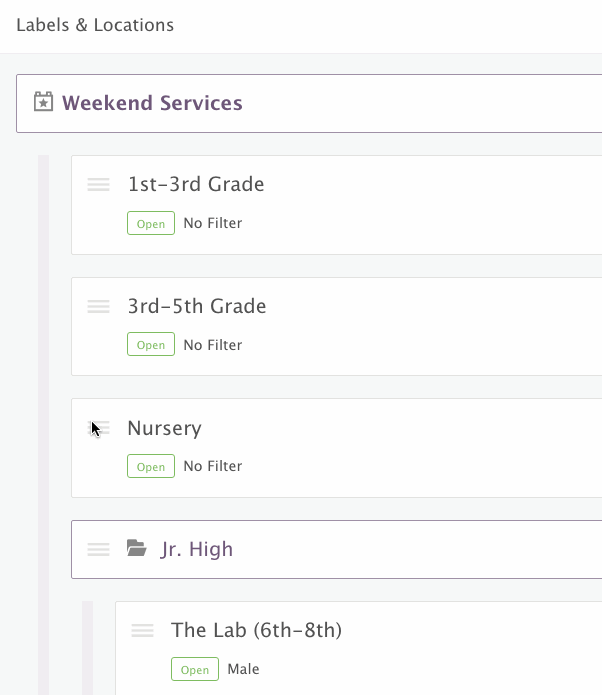Open the 1st-3rd Grade location

pos(196,184)
